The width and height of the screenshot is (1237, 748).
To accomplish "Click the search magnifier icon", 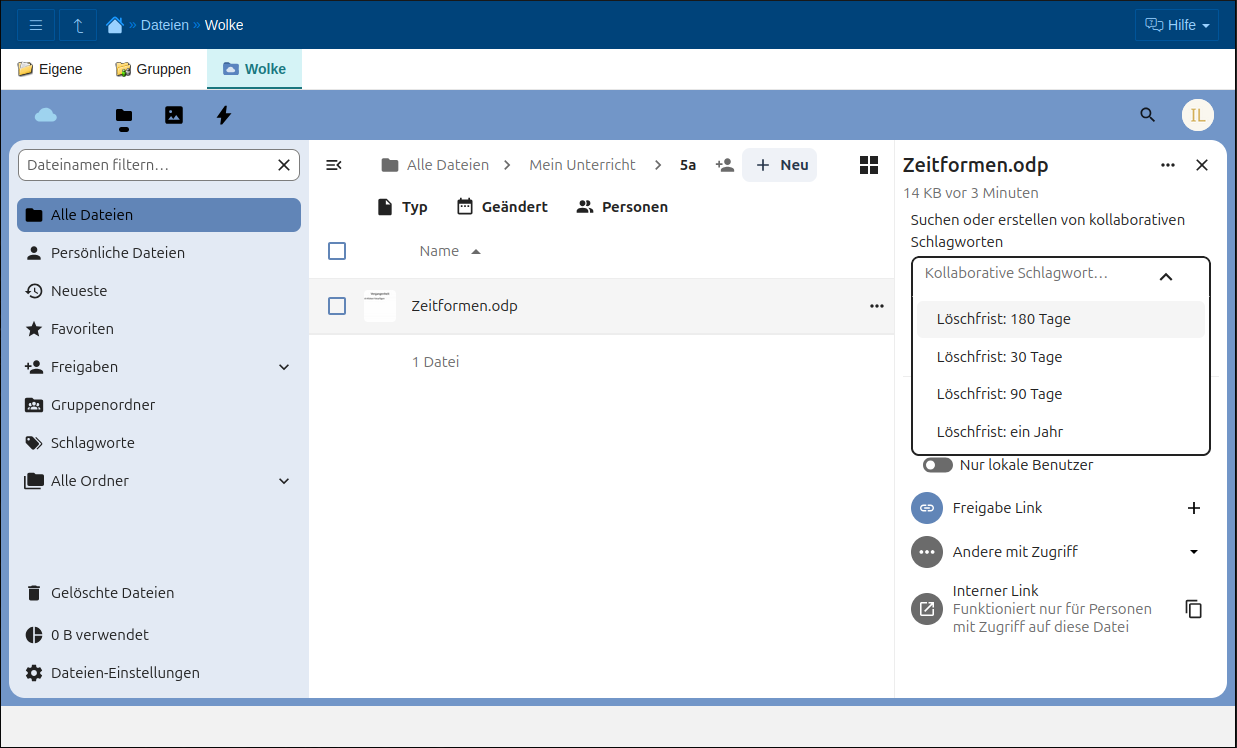I will [1147, 115].
